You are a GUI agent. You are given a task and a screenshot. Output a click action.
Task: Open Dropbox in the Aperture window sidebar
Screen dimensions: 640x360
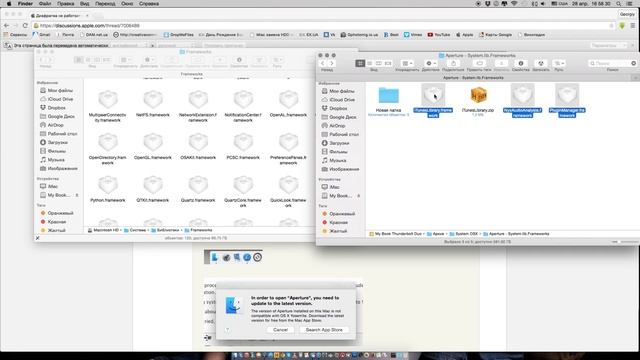tap(335, 109)
